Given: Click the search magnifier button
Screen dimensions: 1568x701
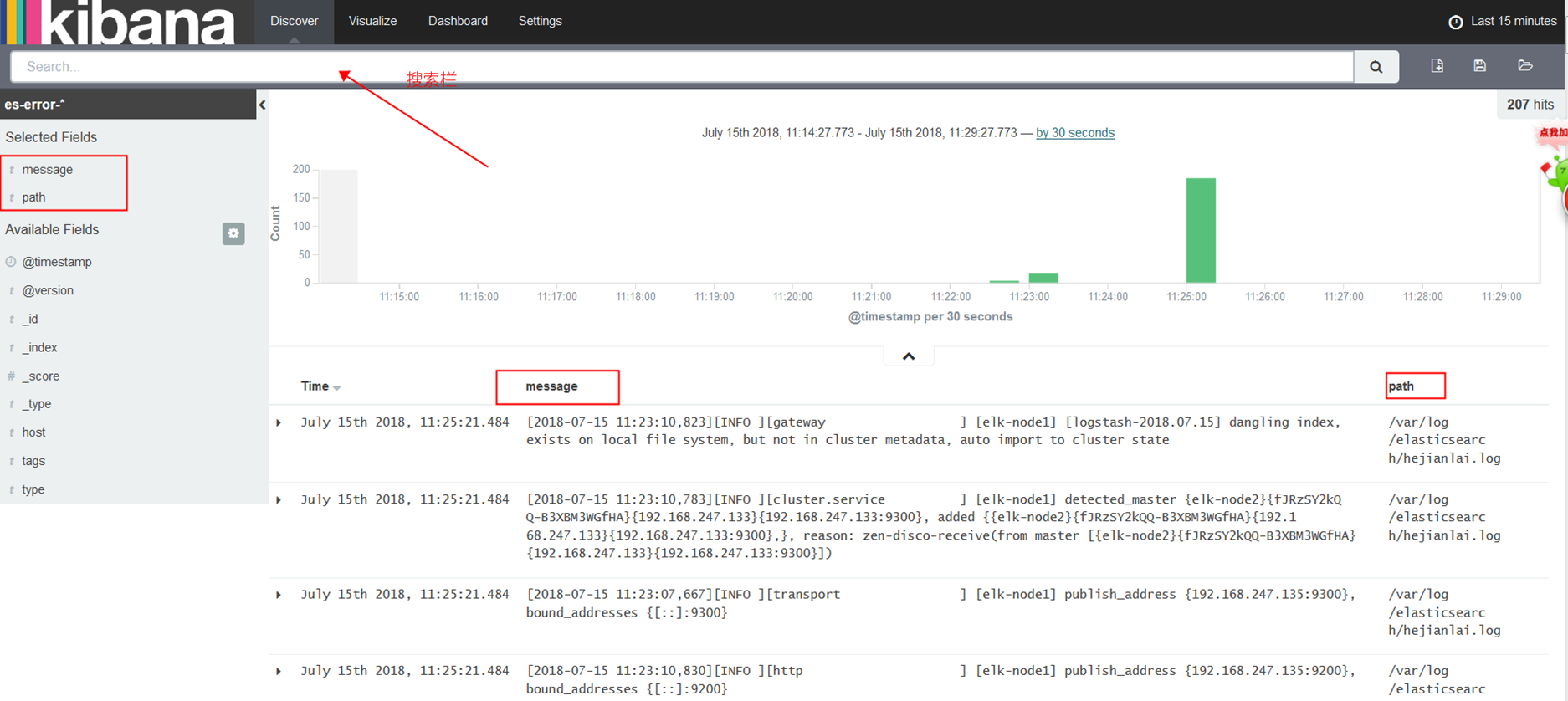Looking at the screenshot, I should tap(1376, 67).
